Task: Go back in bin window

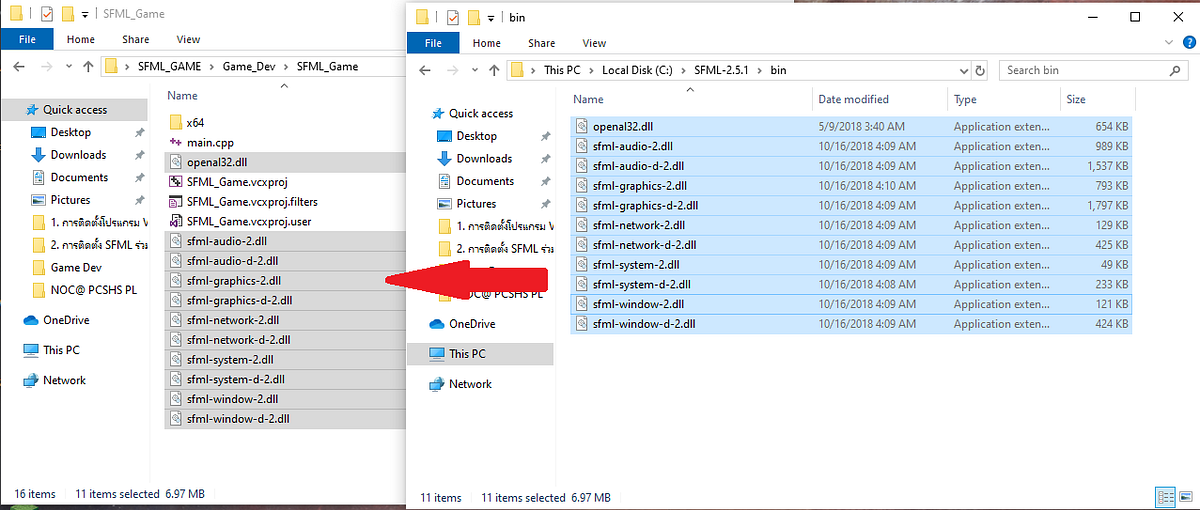Action: pyautogui.click(x=425, y=70)
